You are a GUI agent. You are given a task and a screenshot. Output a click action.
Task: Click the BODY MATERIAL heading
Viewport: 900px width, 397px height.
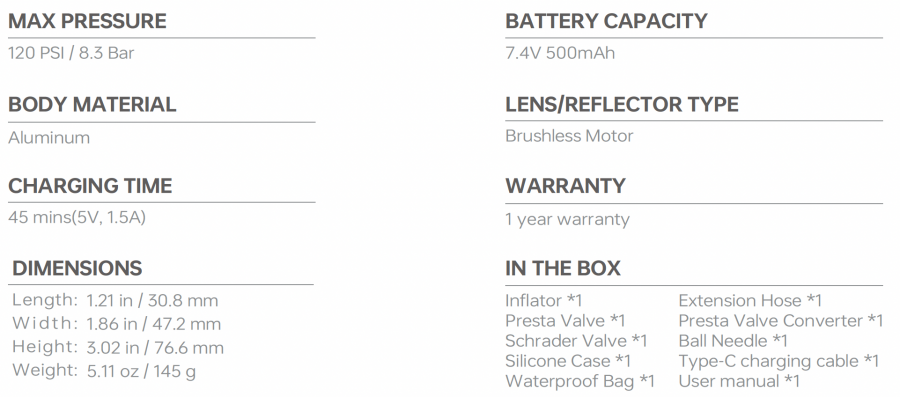click(92, 104)
